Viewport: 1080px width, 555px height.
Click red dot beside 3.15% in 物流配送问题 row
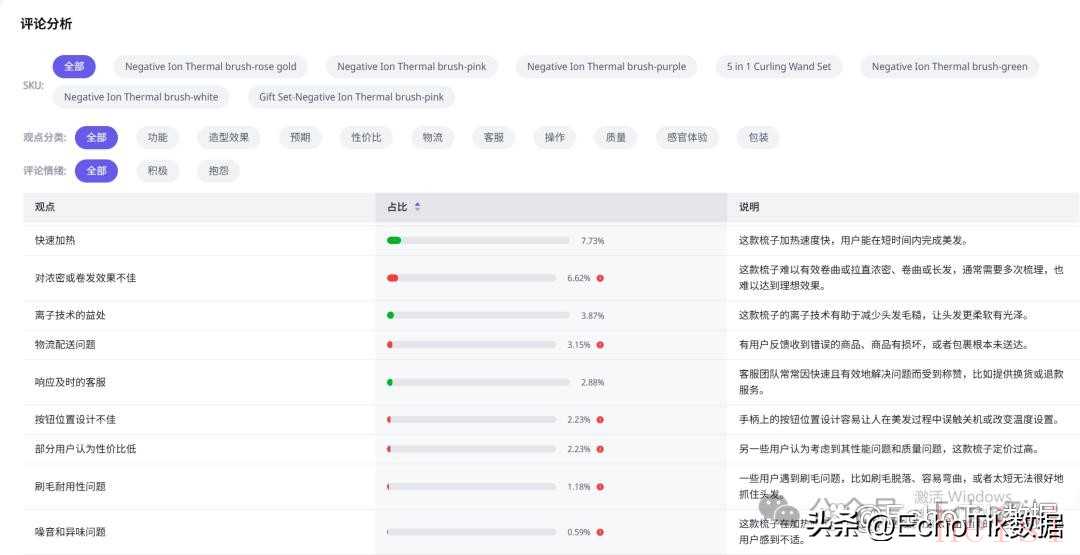(600, 345)
